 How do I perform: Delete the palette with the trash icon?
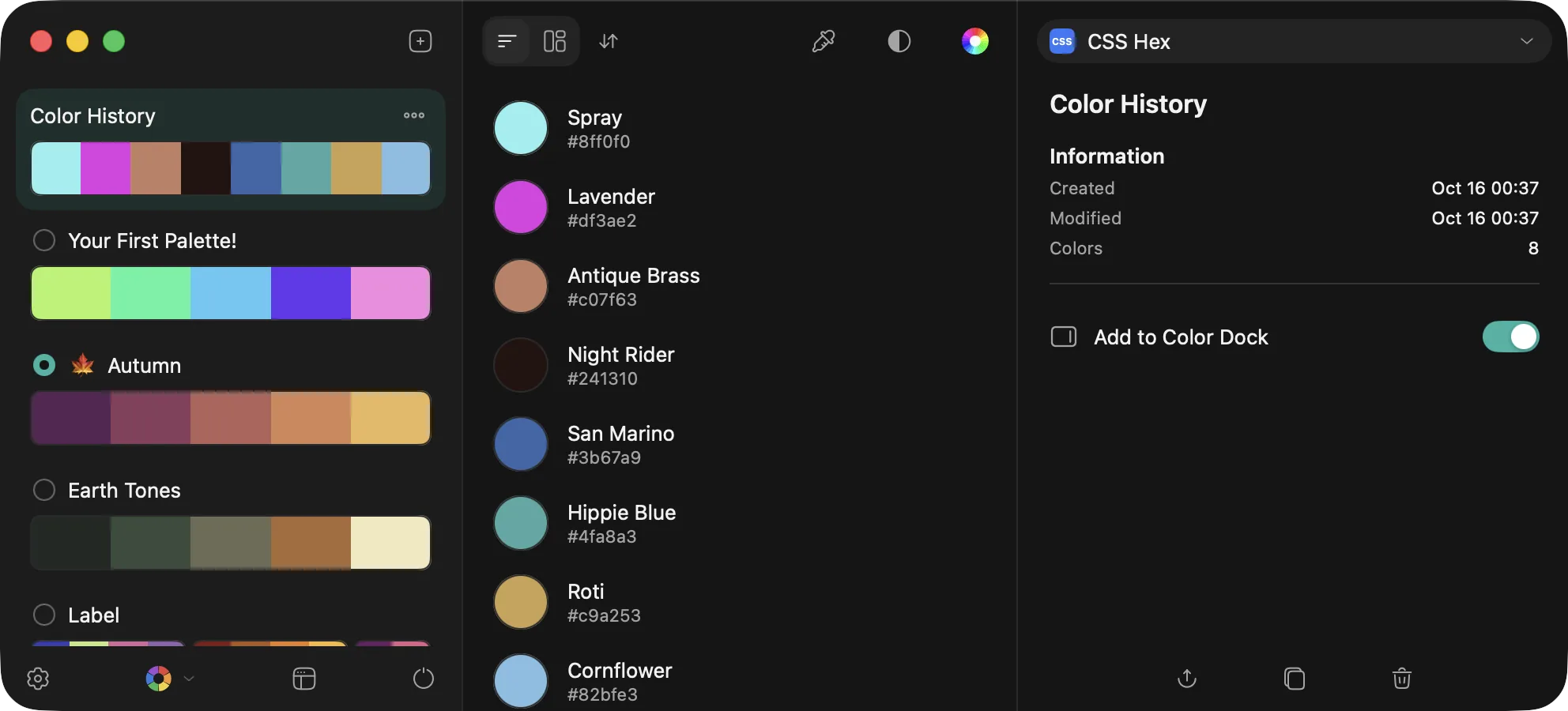[x=1402, y=679]
